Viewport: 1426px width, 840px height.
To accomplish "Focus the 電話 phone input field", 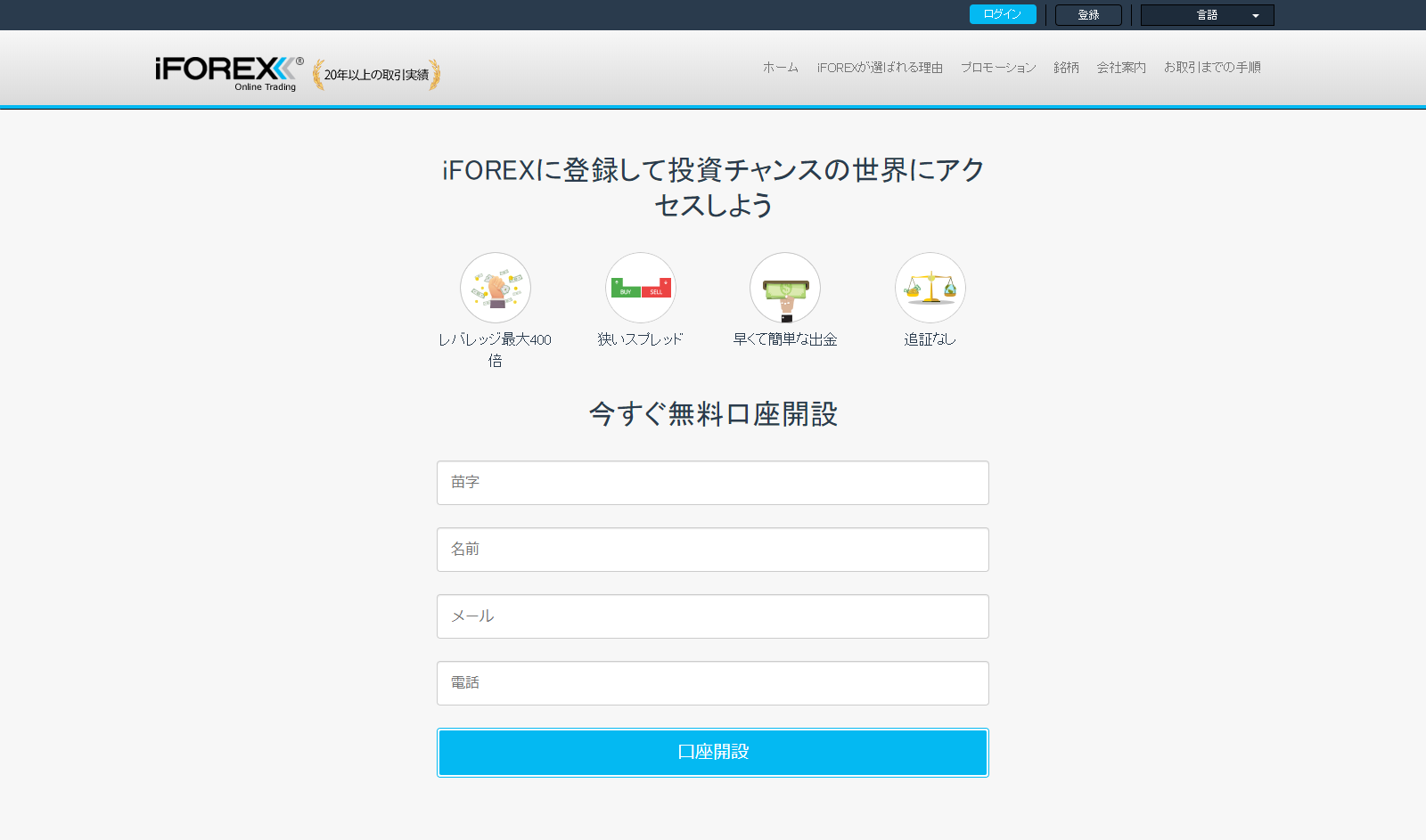I will coord(713,683).
